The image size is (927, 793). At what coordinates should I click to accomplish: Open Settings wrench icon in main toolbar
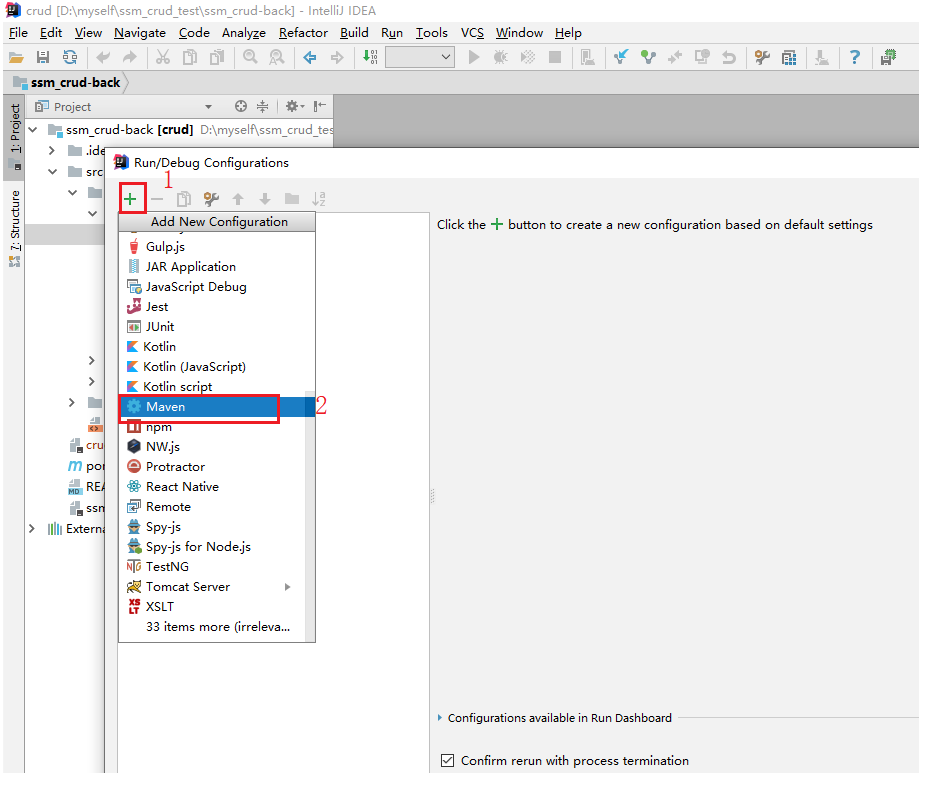[x=762, y=57]
